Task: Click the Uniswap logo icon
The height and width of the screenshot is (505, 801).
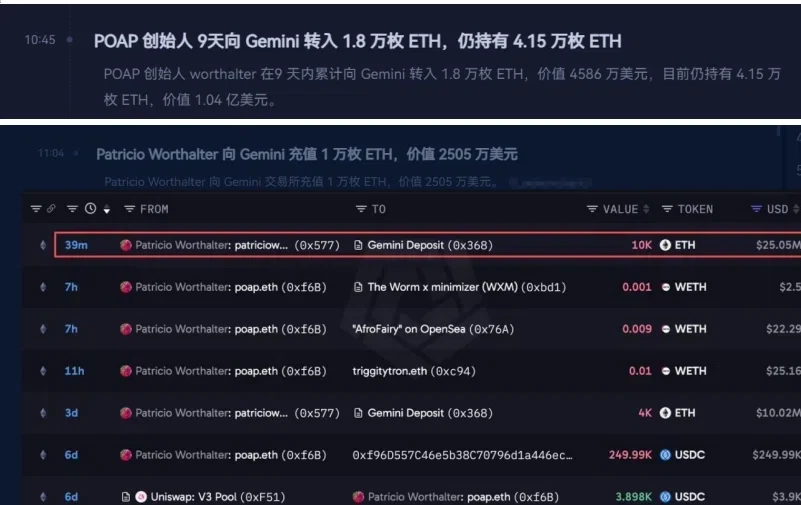Action: click(141, 497)
